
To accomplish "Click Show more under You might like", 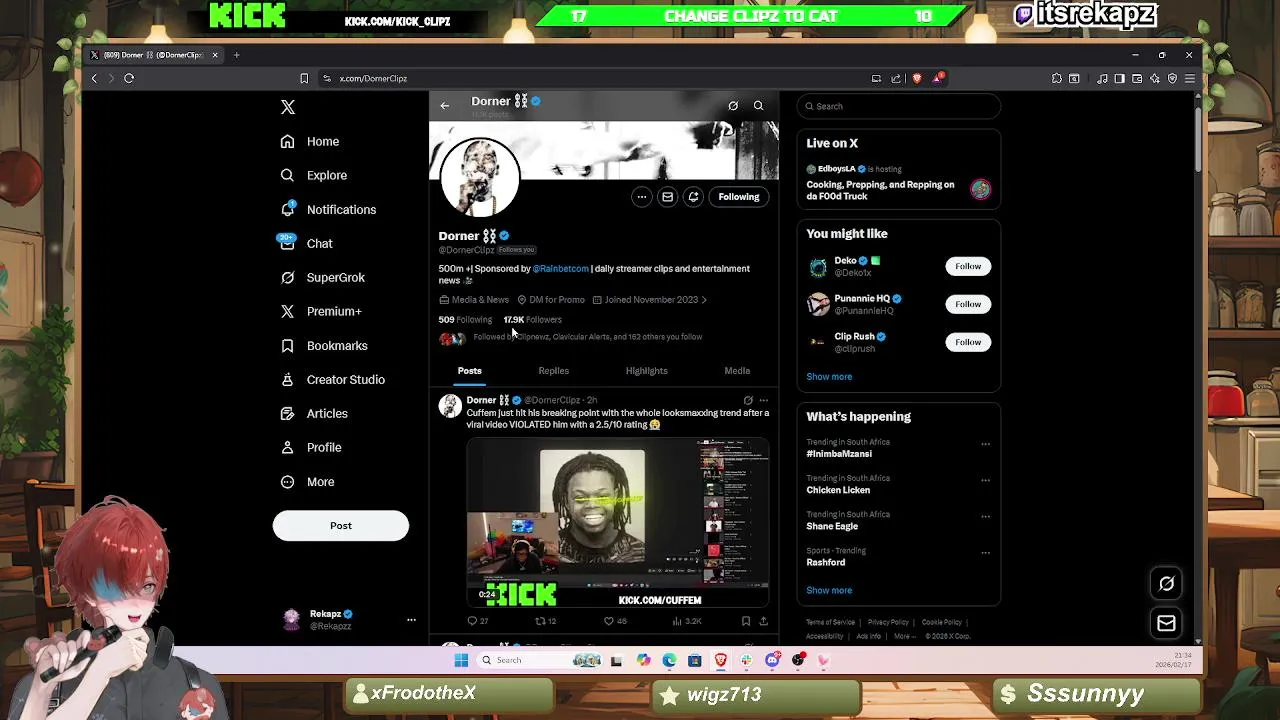I will click(x=829, y=377).
